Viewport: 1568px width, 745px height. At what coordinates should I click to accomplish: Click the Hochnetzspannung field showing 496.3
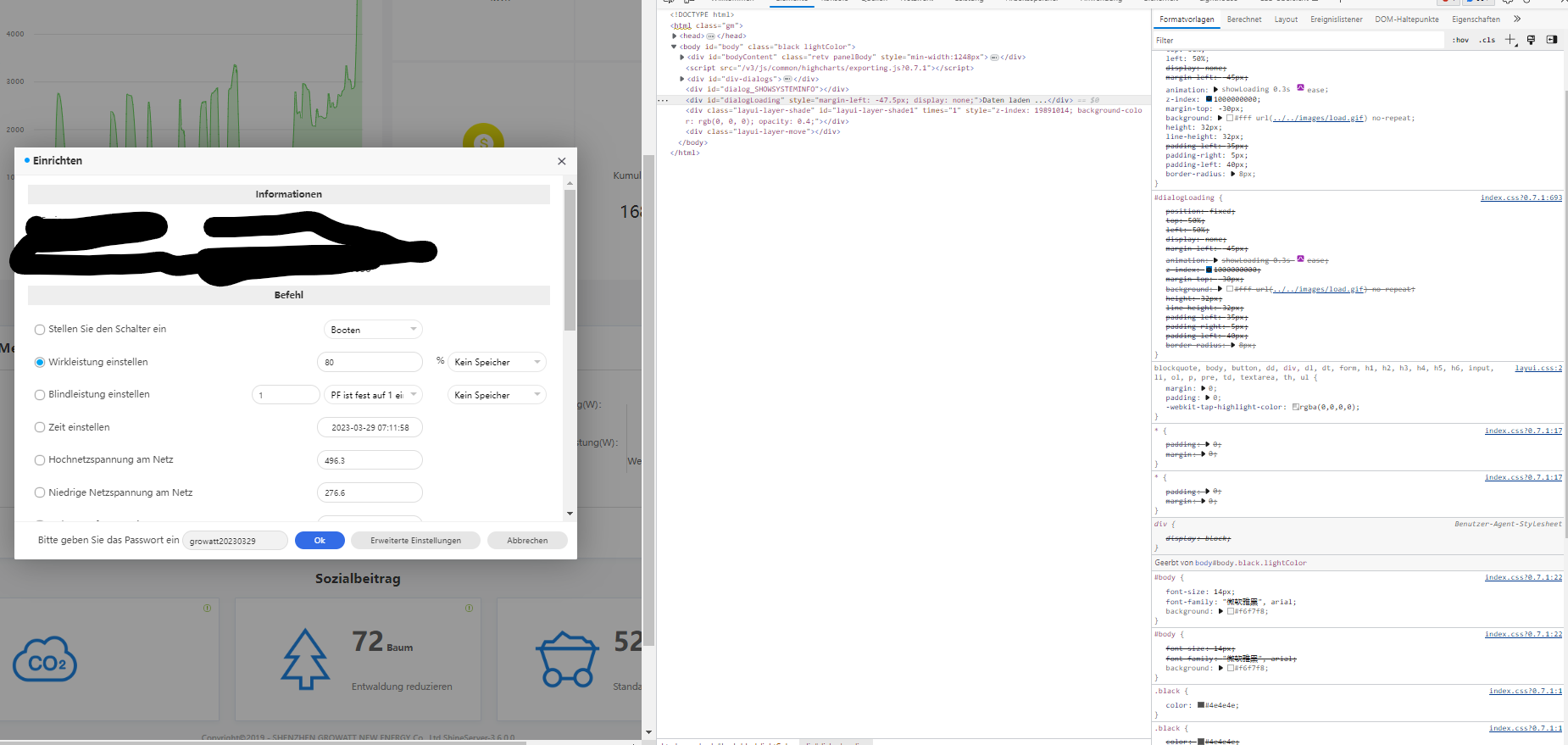(370, 460)
